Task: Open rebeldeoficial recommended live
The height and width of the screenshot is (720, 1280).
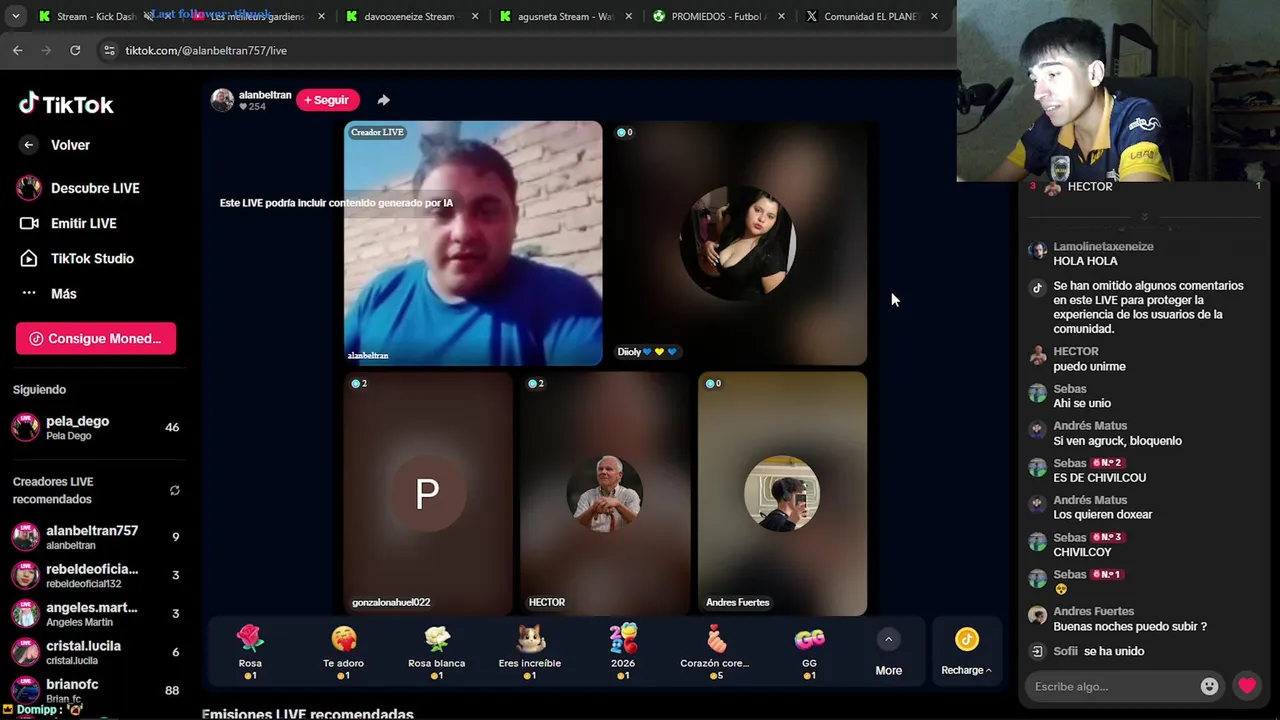Action: (x=96, y=575)
